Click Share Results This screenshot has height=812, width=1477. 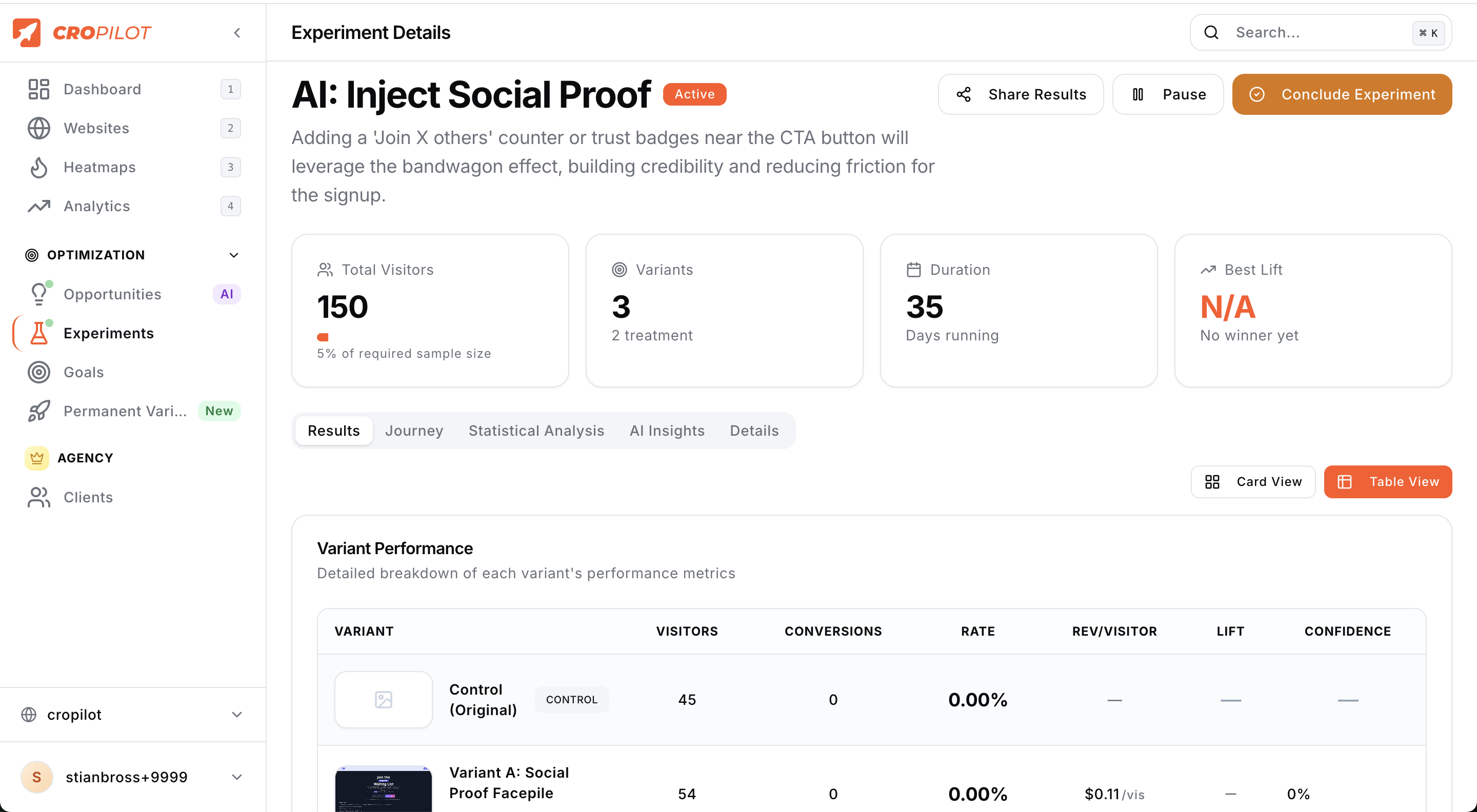[x=1021, y=94]
